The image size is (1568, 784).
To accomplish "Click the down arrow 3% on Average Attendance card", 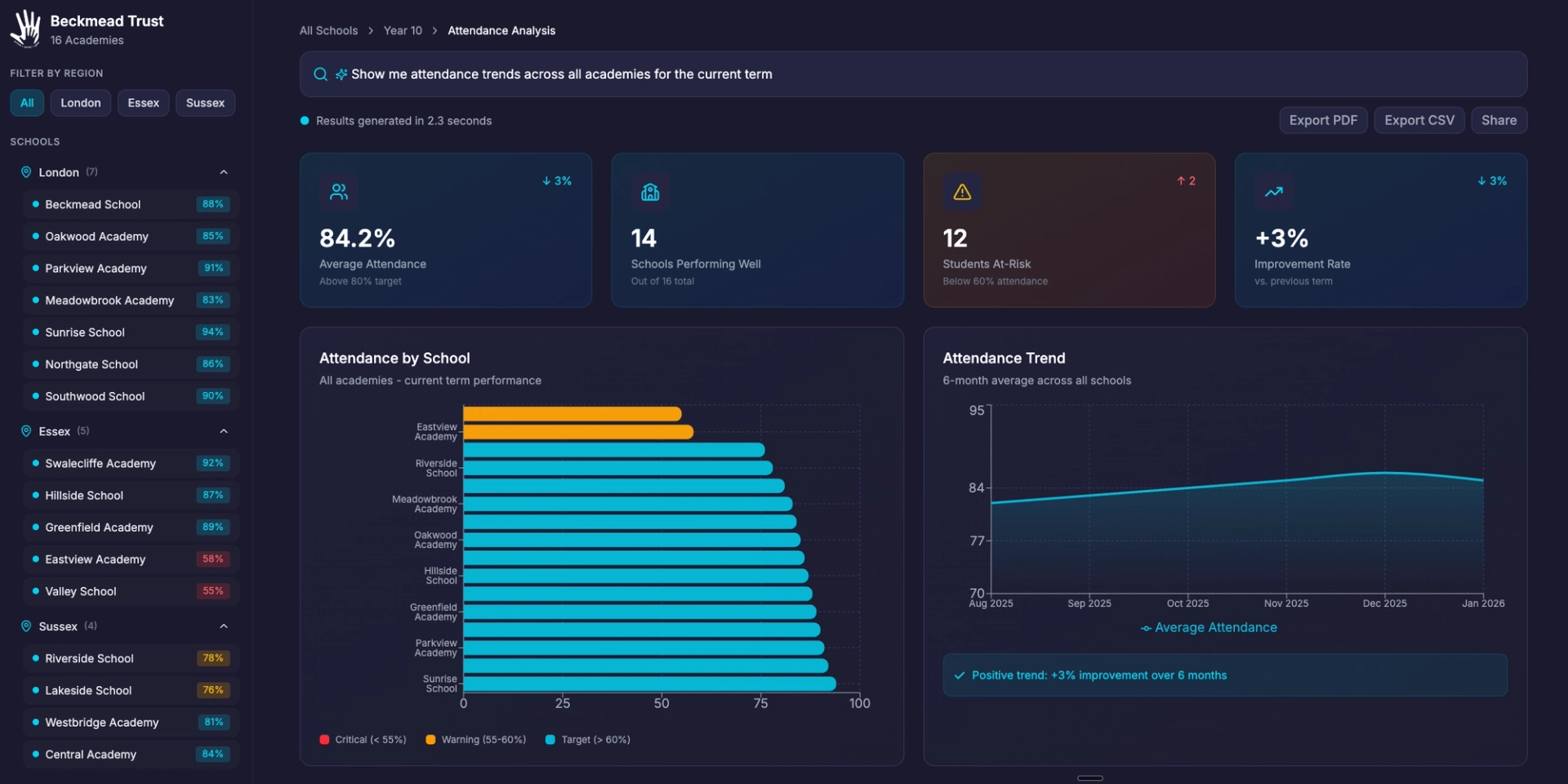I will (557, 181).
